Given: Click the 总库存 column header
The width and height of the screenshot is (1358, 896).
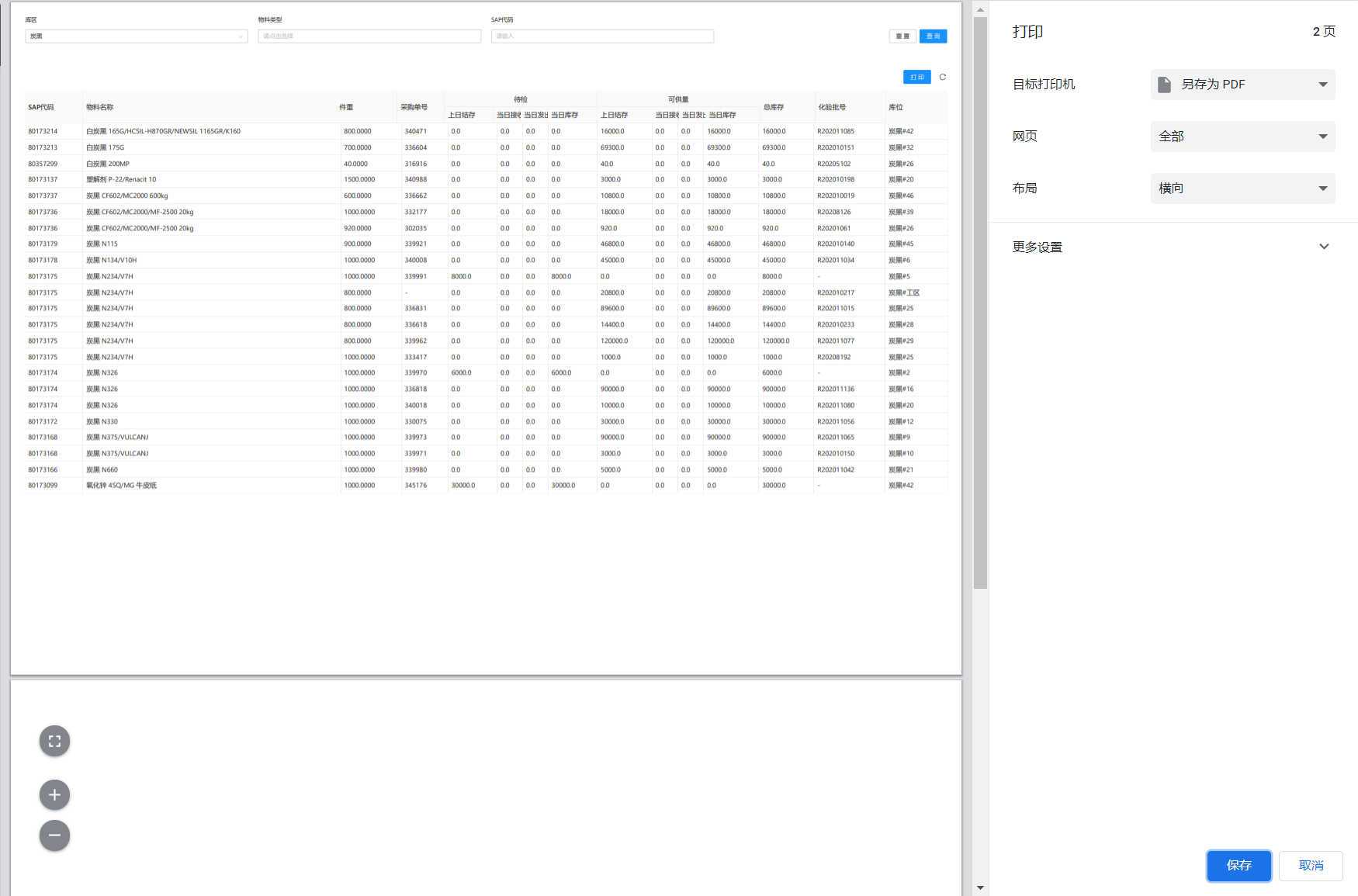Looking at the screenshot, I should (x=774, y=107).
